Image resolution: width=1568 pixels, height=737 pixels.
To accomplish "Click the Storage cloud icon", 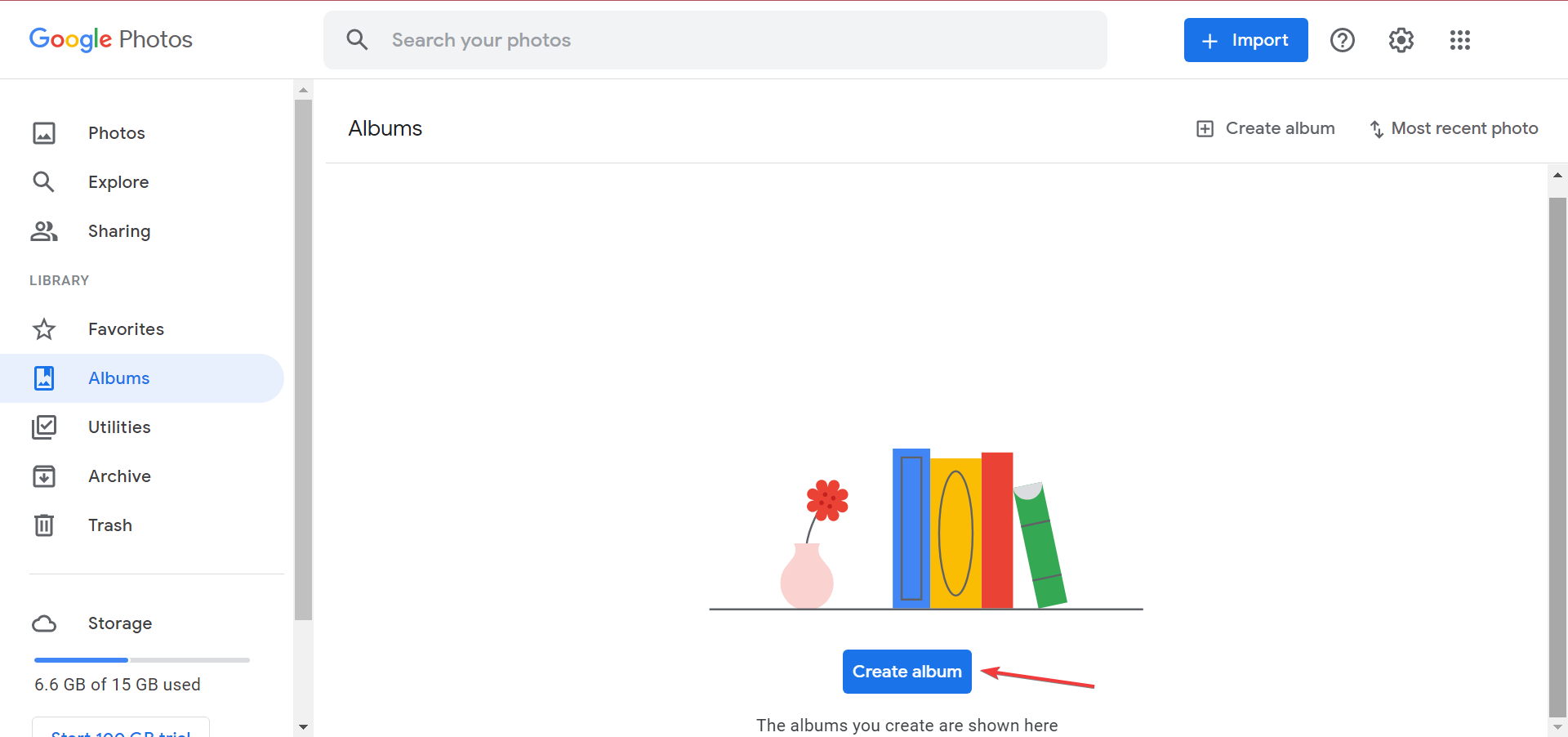I will coord(44,623).
